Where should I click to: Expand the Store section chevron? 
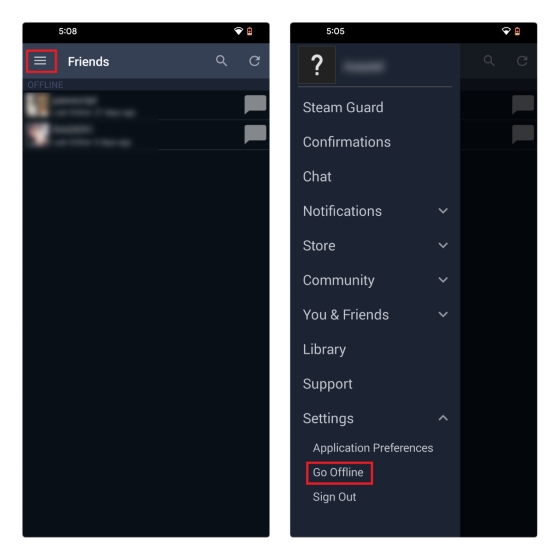coord(443,245)
